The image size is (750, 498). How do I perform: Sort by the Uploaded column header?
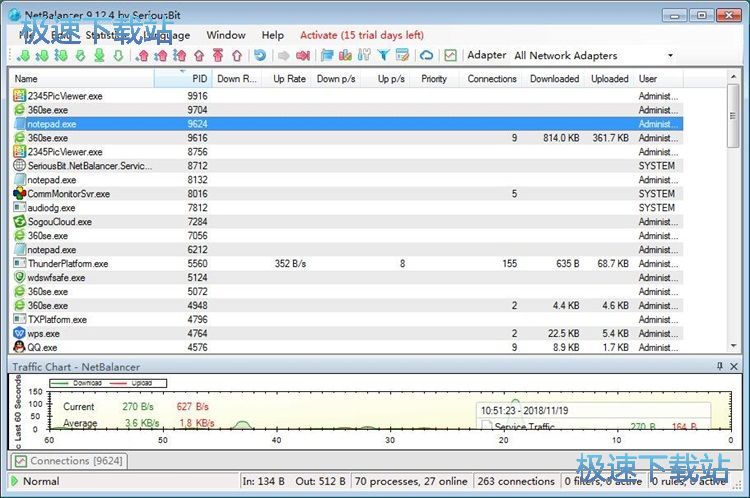609,78
